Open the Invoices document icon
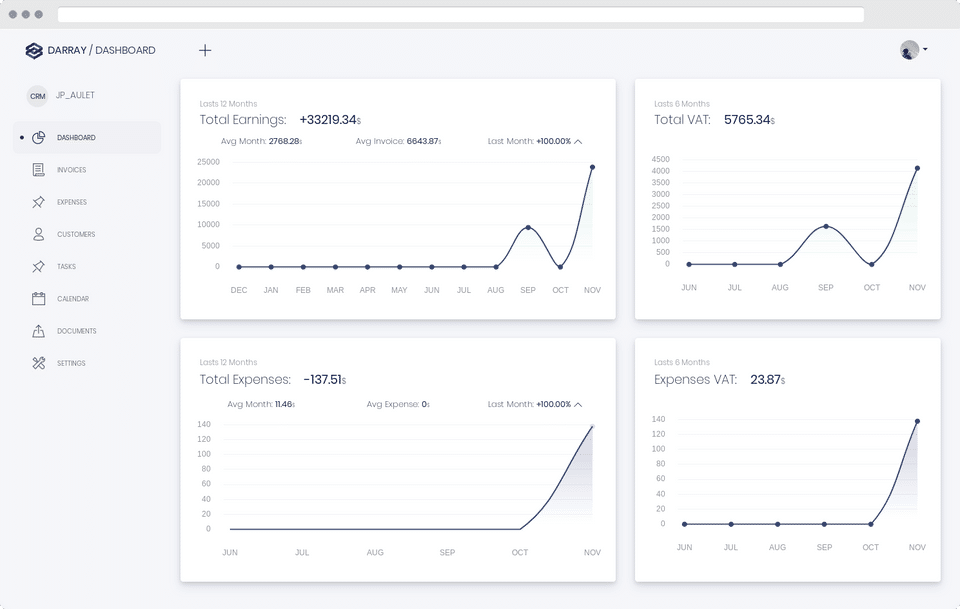960x609 pixels. pos(39,170)
